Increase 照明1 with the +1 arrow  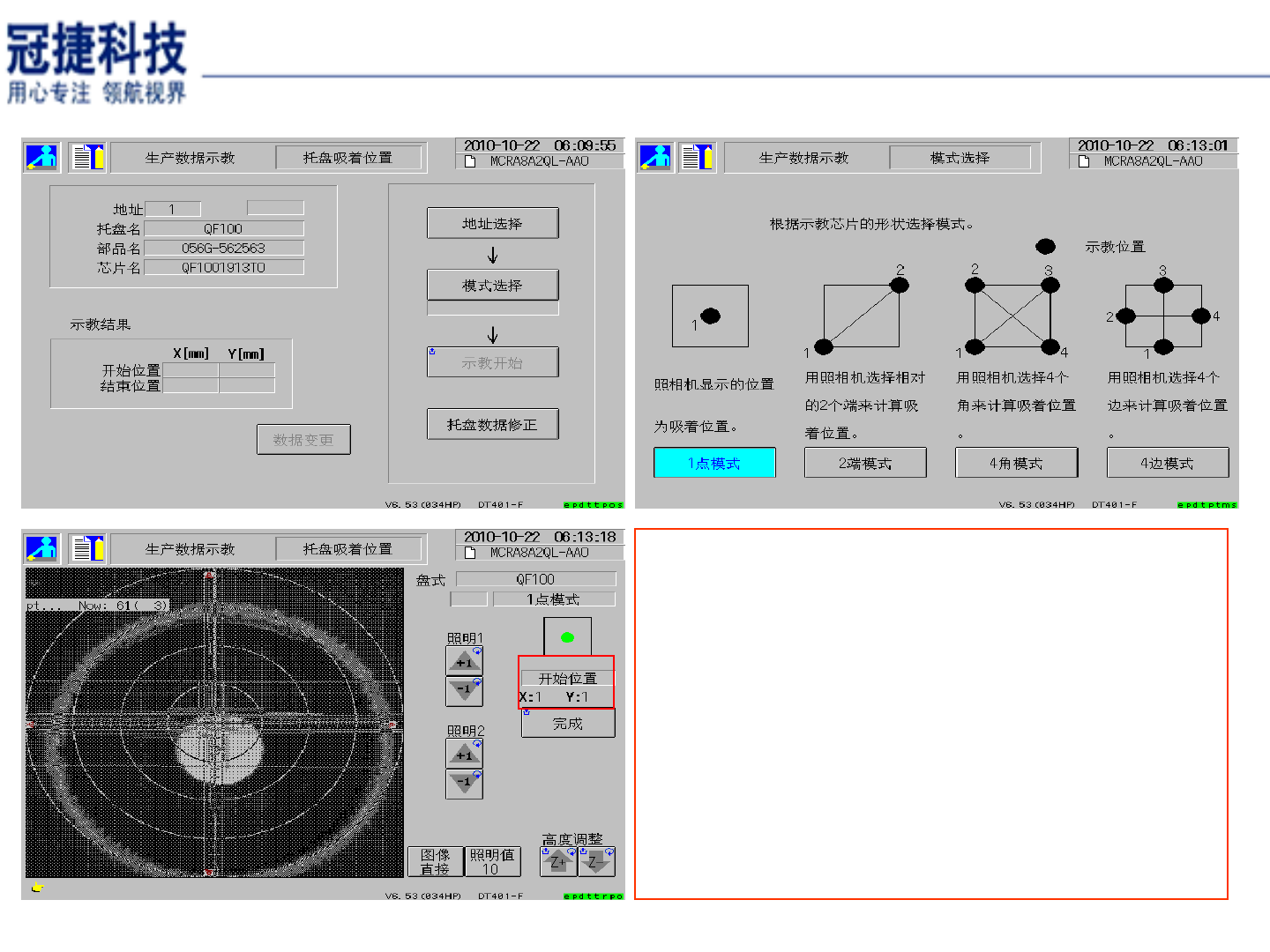coord(464,661)
